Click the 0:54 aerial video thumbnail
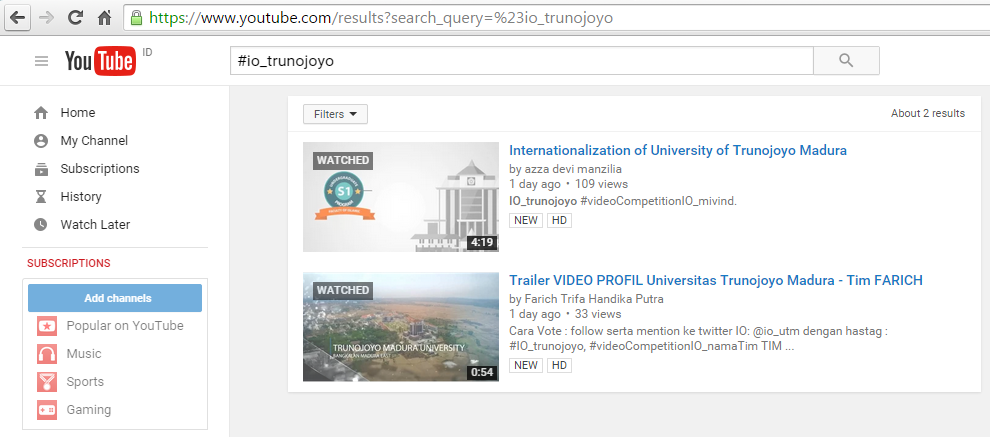The height and width of the screenshot is (437, 990). [401, 327]
